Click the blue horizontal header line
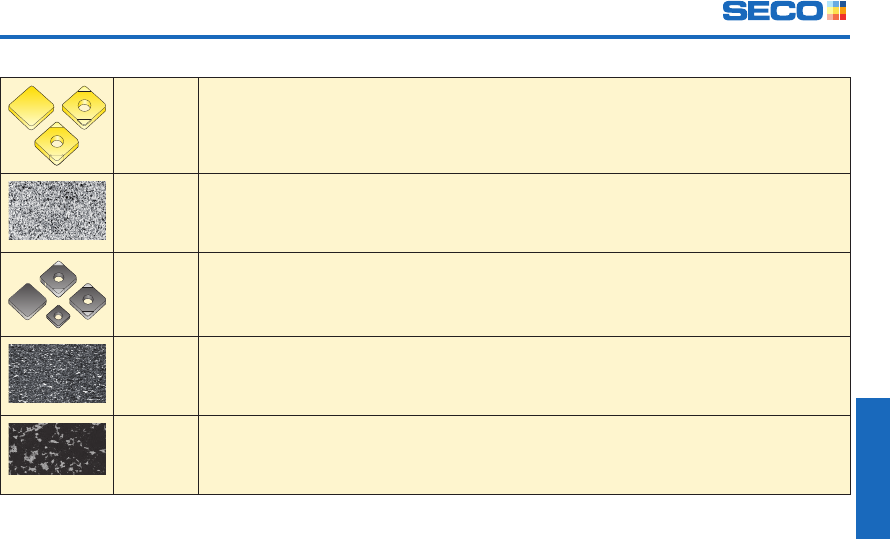The image size is (890, 539). pyautogui.click(x=425, y=37)
